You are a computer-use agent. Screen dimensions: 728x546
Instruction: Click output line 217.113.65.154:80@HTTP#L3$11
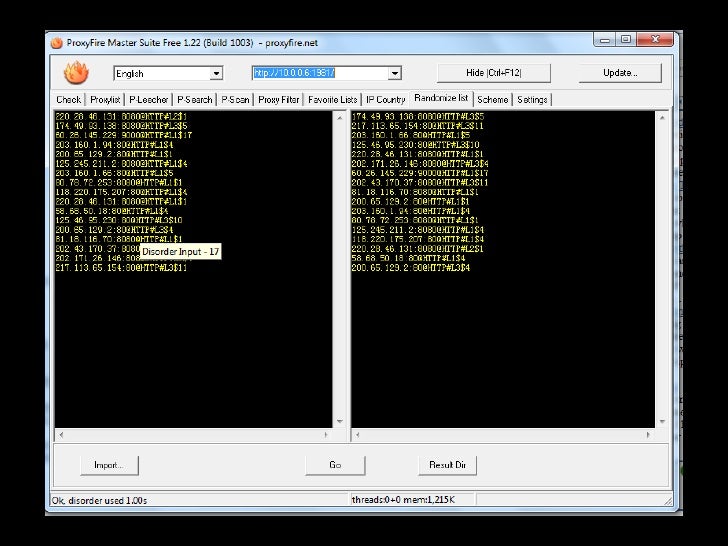[x=417, y=125]
